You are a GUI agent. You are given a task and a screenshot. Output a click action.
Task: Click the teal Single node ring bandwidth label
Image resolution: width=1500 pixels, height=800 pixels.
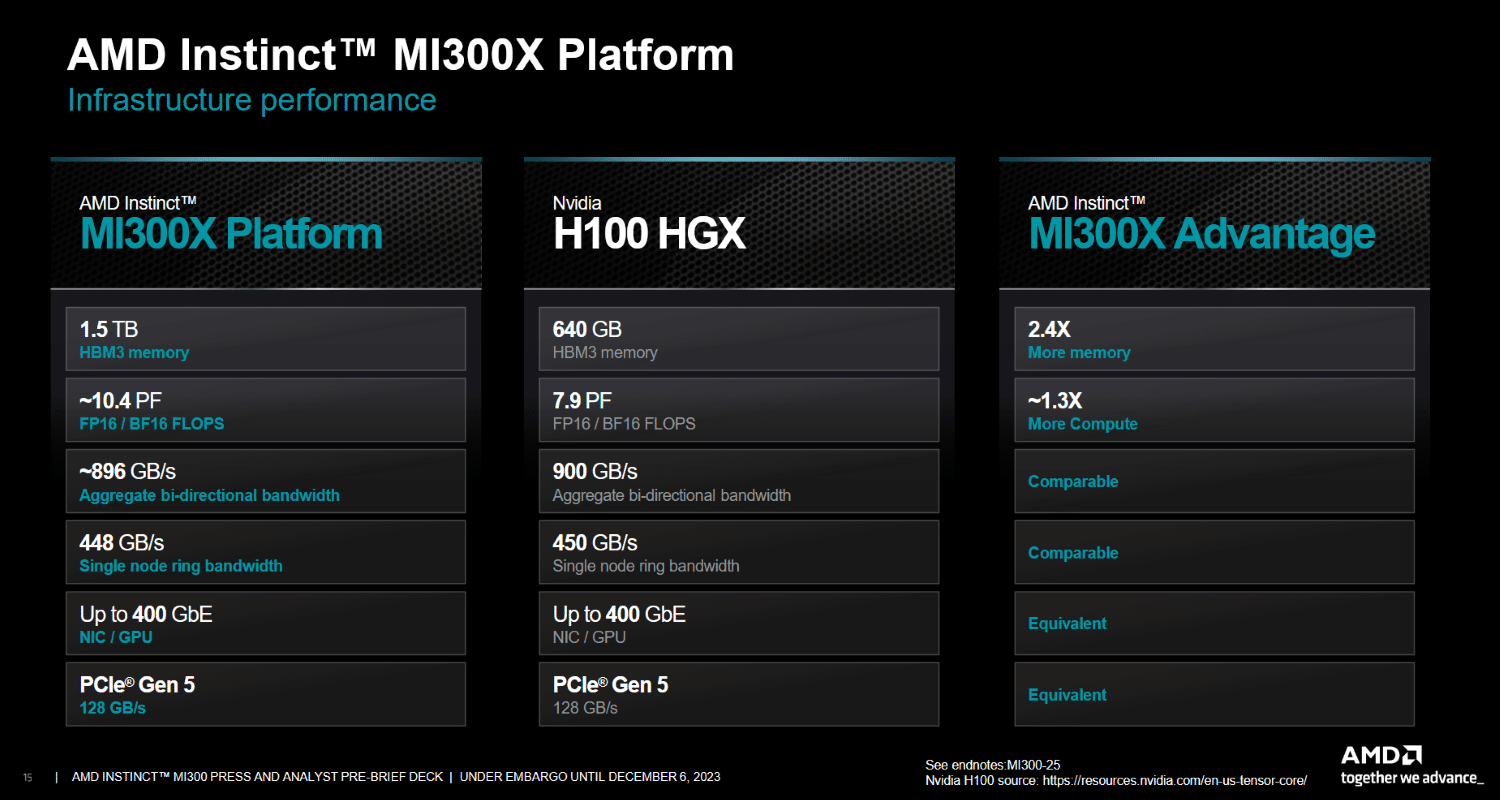[x=181, y=566]
